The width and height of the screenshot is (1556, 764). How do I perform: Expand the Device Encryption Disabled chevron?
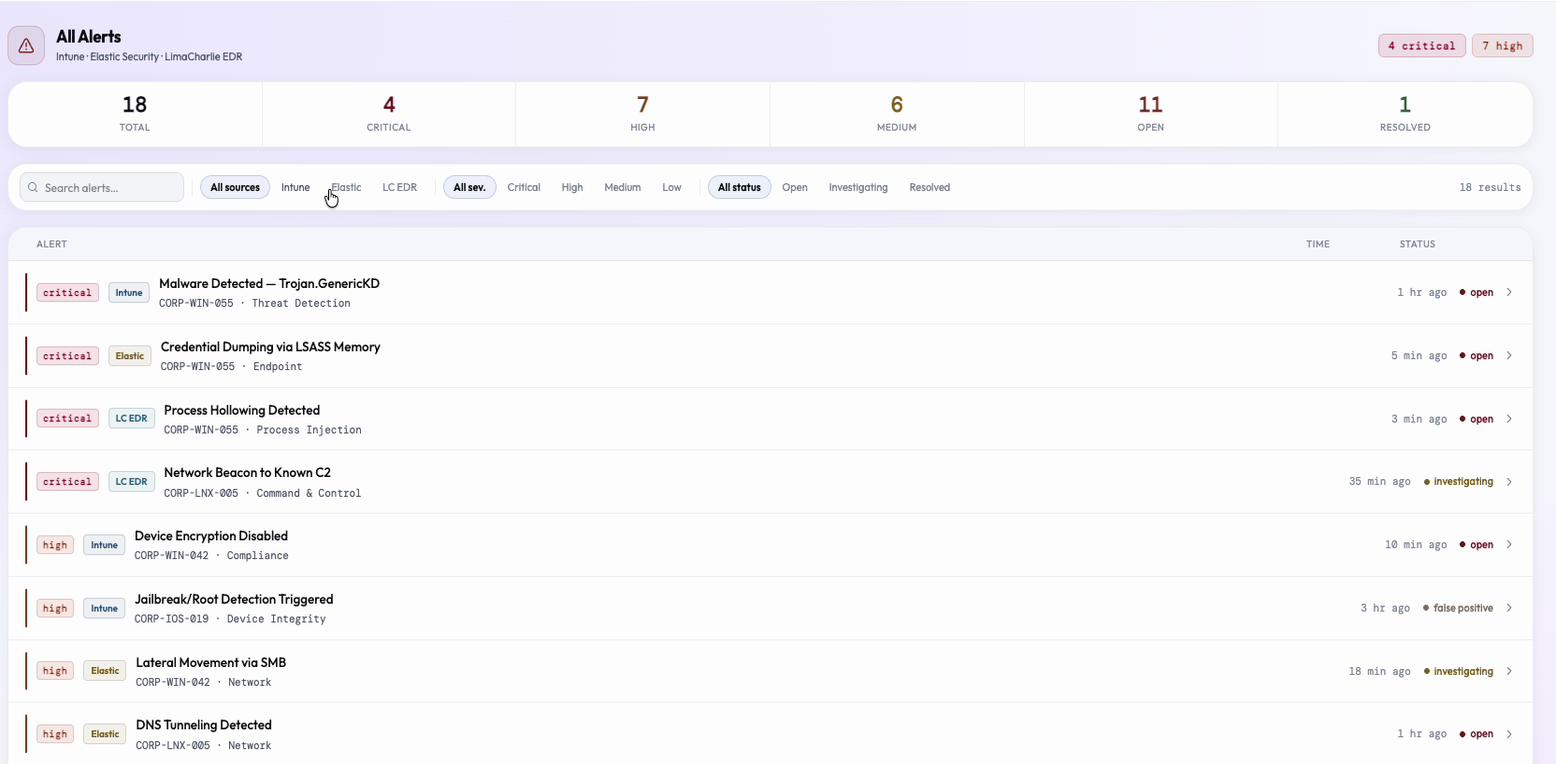tap(1509, 545)
